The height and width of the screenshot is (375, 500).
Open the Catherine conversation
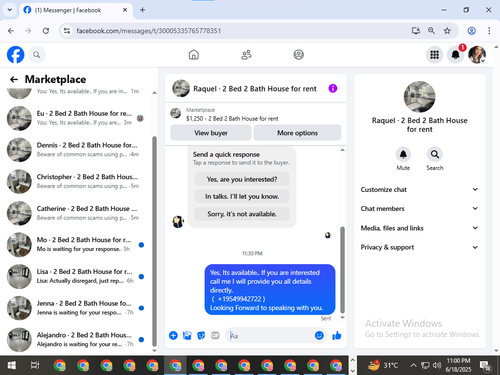tap(77, 213)
